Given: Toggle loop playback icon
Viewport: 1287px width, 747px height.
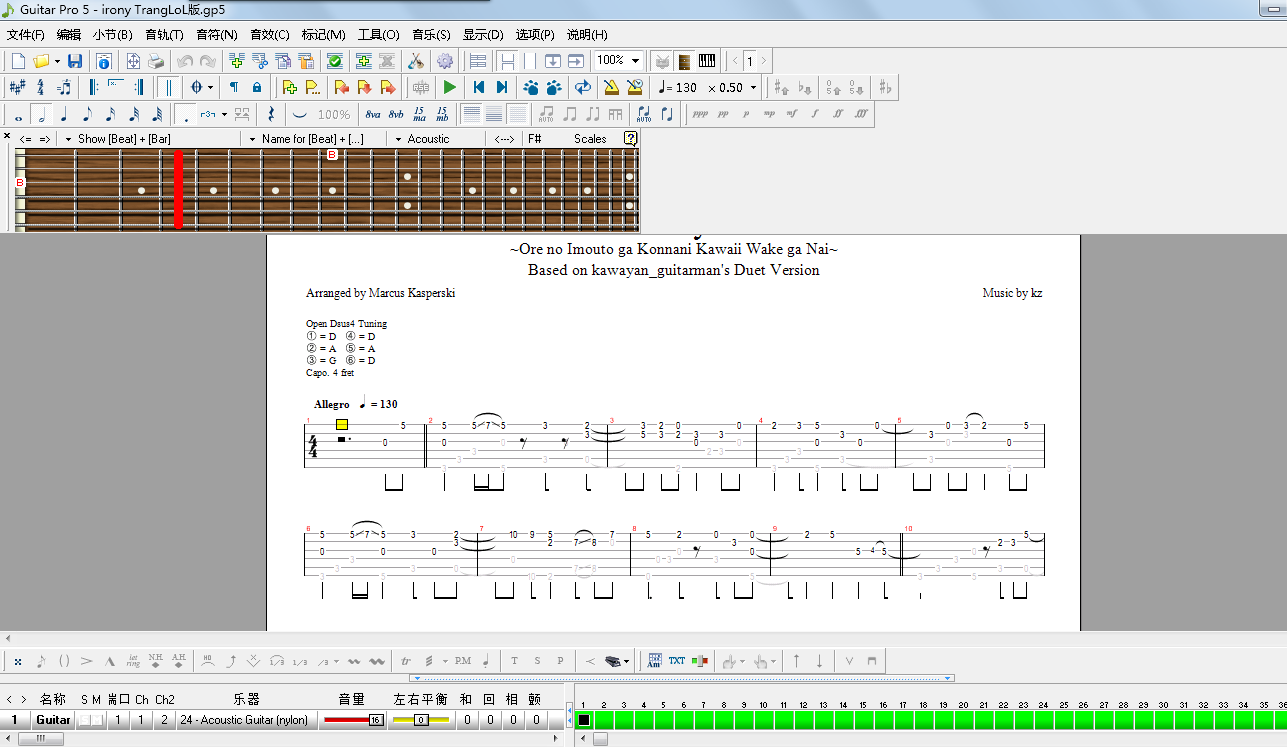Looking at the screenshot, I should (x=582, y=88).
